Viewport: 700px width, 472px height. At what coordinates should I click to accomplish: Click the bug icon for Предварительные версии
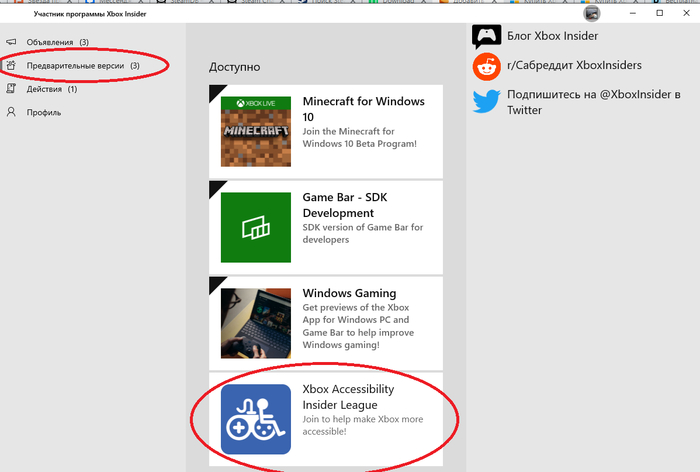point(11,65)
